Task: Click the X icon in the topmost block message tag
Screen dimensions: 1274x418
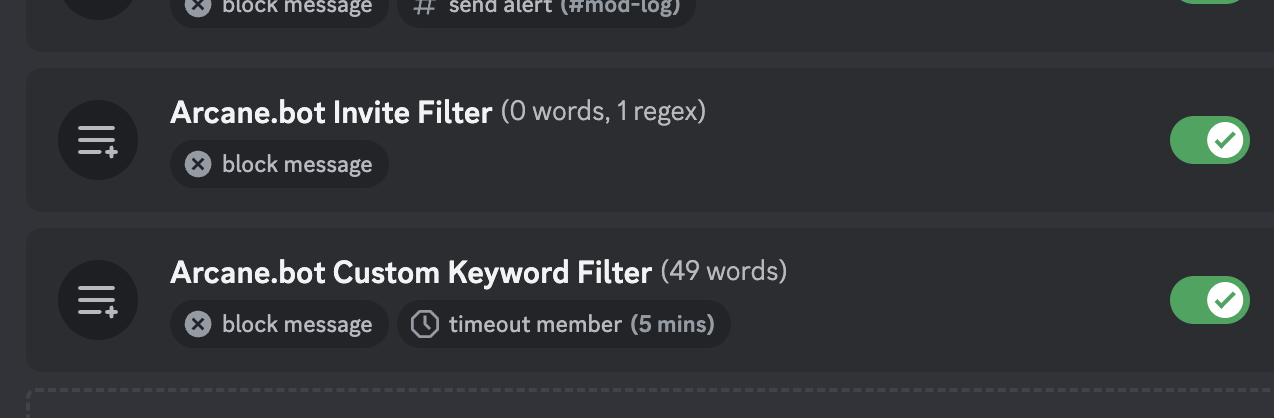Action: 198,6
